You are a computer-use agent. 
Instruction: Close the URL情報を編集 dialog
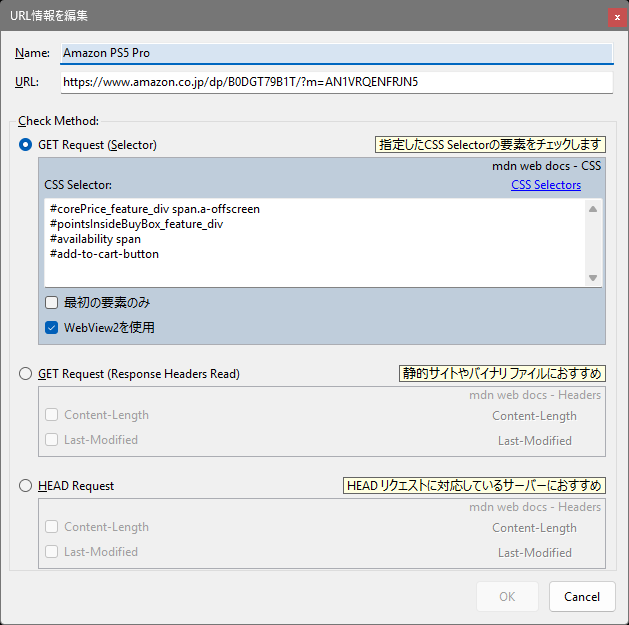click(x=617, y=17)
